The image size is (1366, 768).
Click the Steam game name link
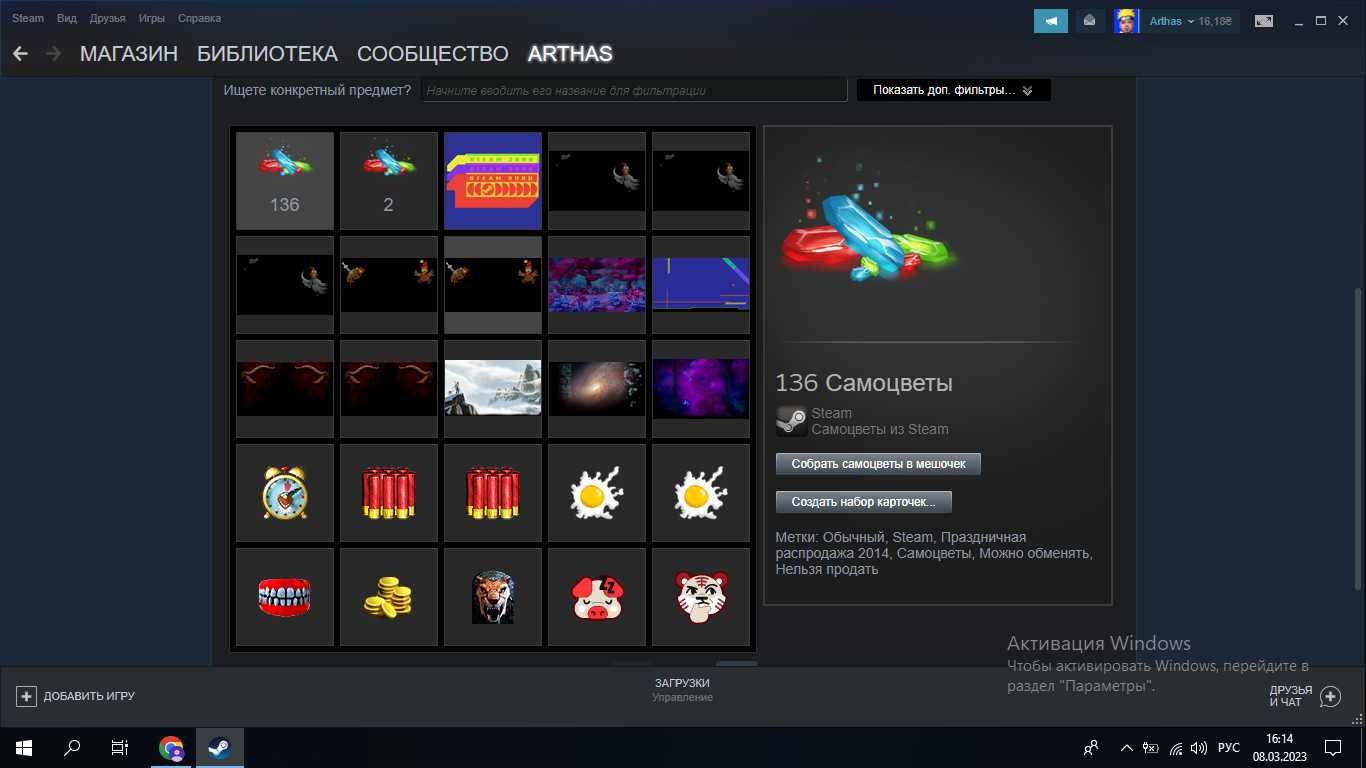pos(832,413)
